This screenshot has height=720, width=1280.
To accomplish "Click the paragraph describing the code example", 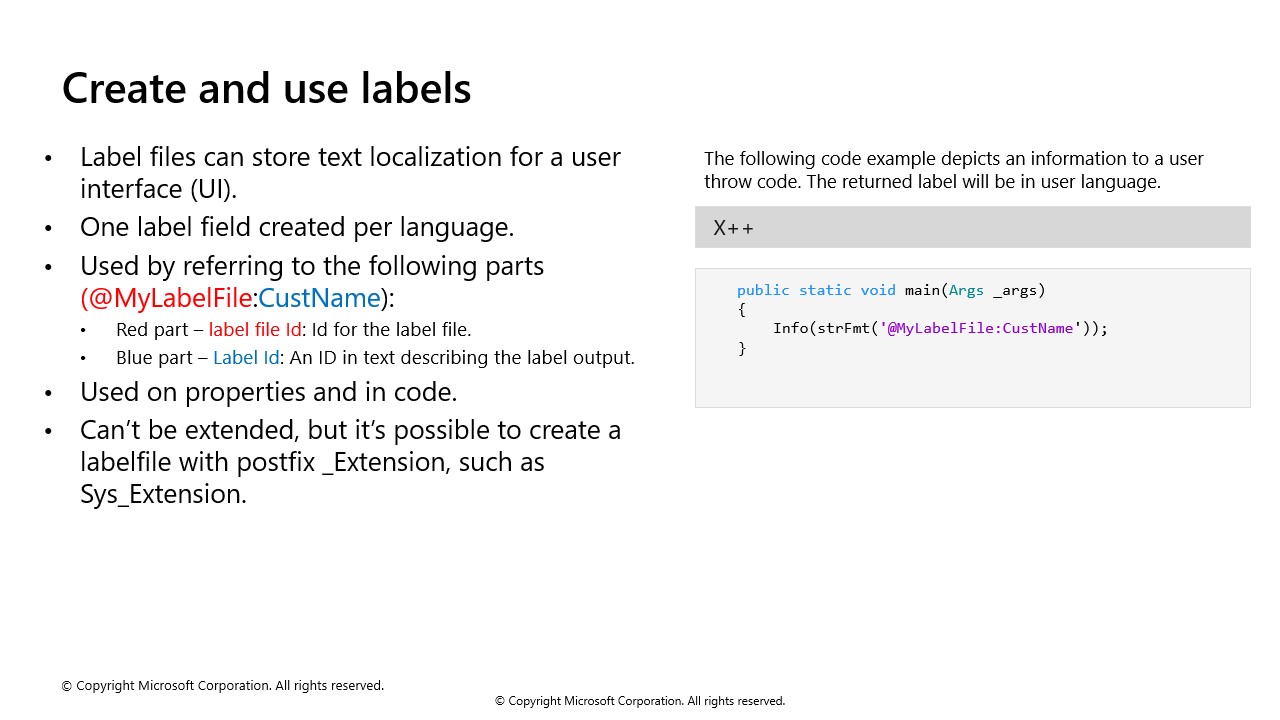I will click(x=953, y=170).
